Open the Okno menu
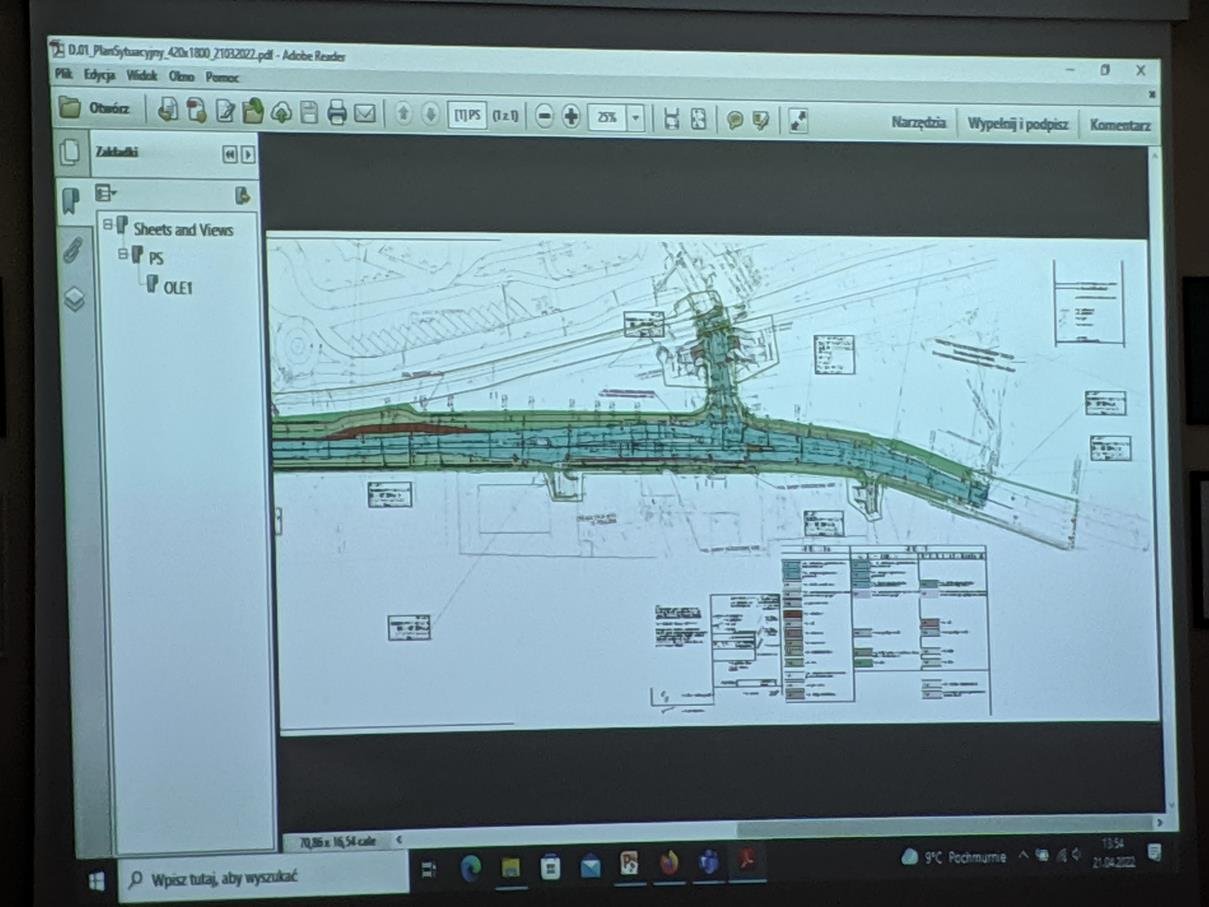This screenshot has height=907, width=1209. 182,76
